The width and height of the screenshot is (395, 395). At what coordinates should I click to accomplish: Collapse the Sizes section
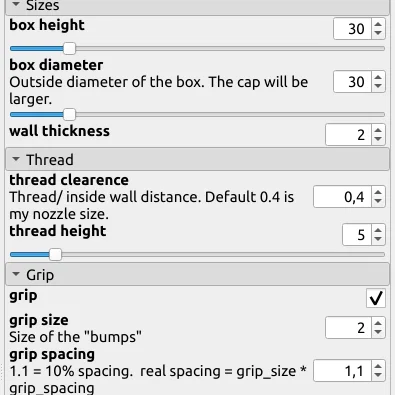coord(16,5)
